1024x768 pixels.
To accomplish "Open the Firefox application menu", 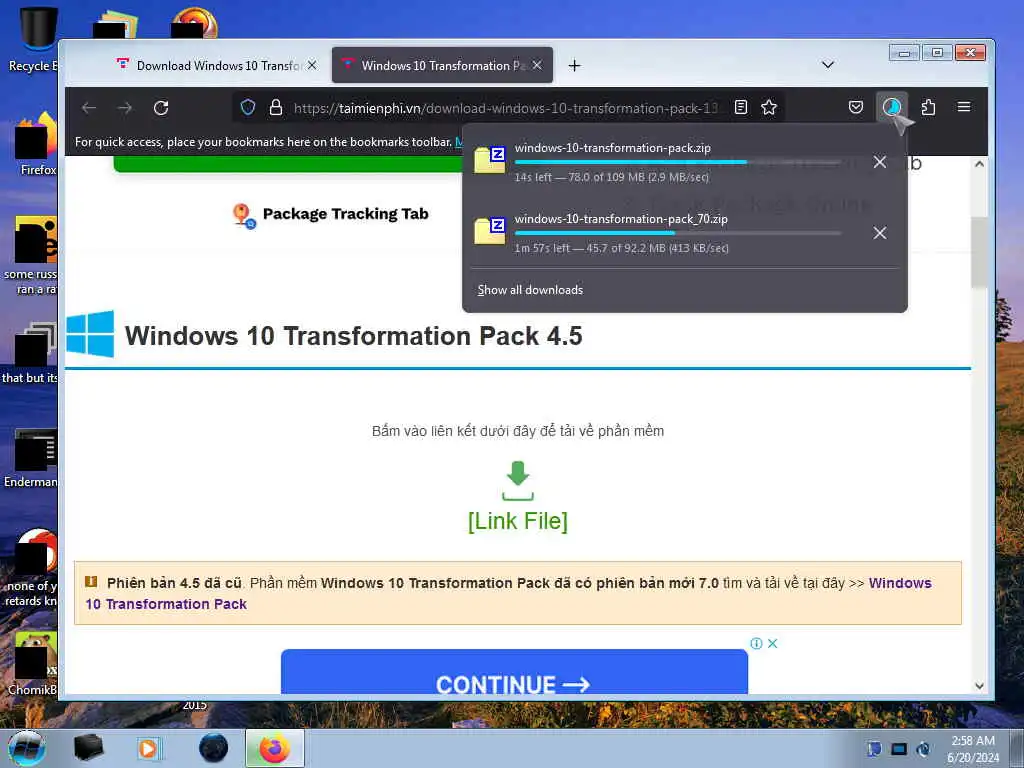I will coord(964,107).
